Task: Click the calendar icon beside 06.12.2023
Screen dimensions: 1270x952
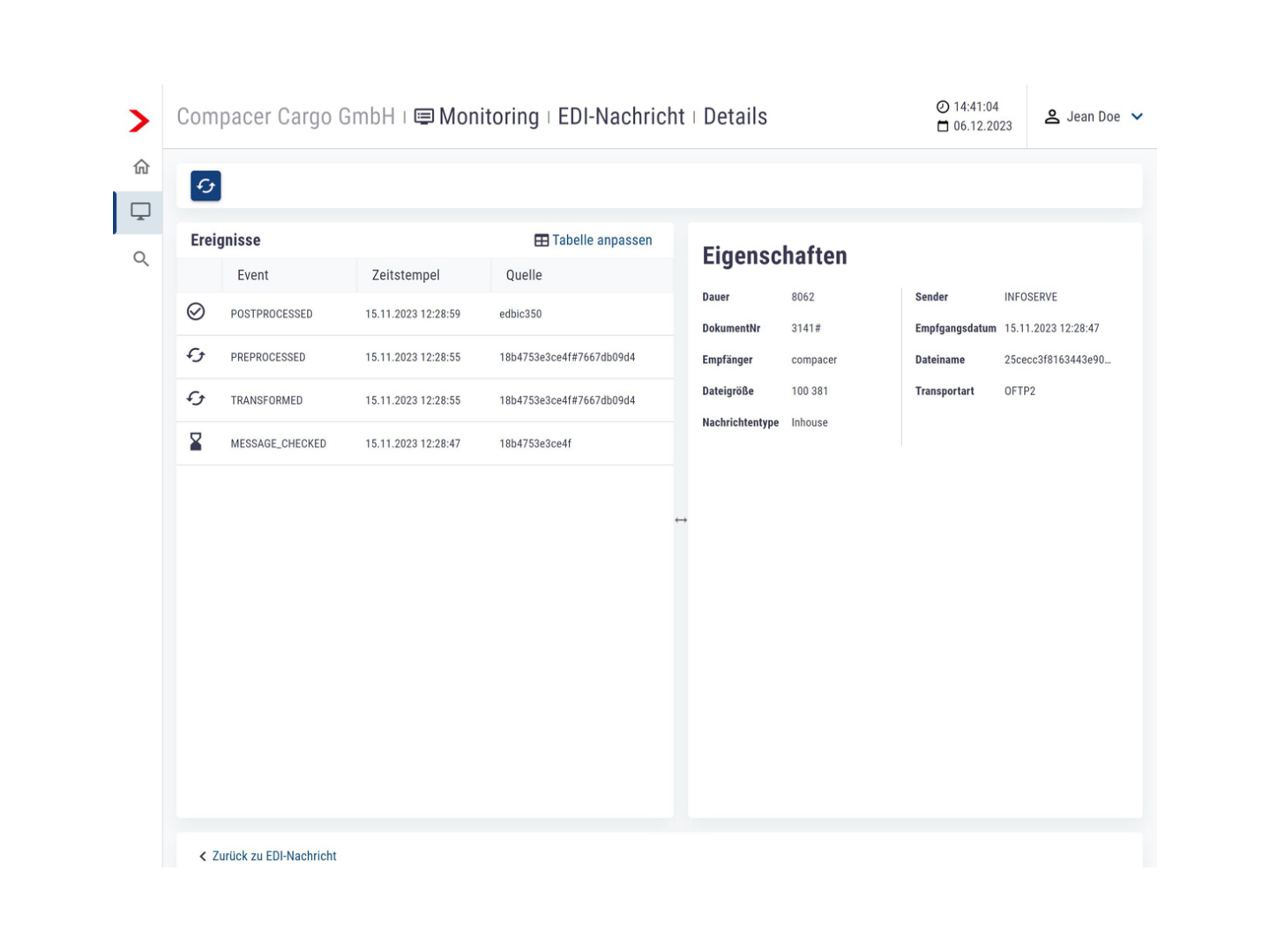Action: point(943,126)
